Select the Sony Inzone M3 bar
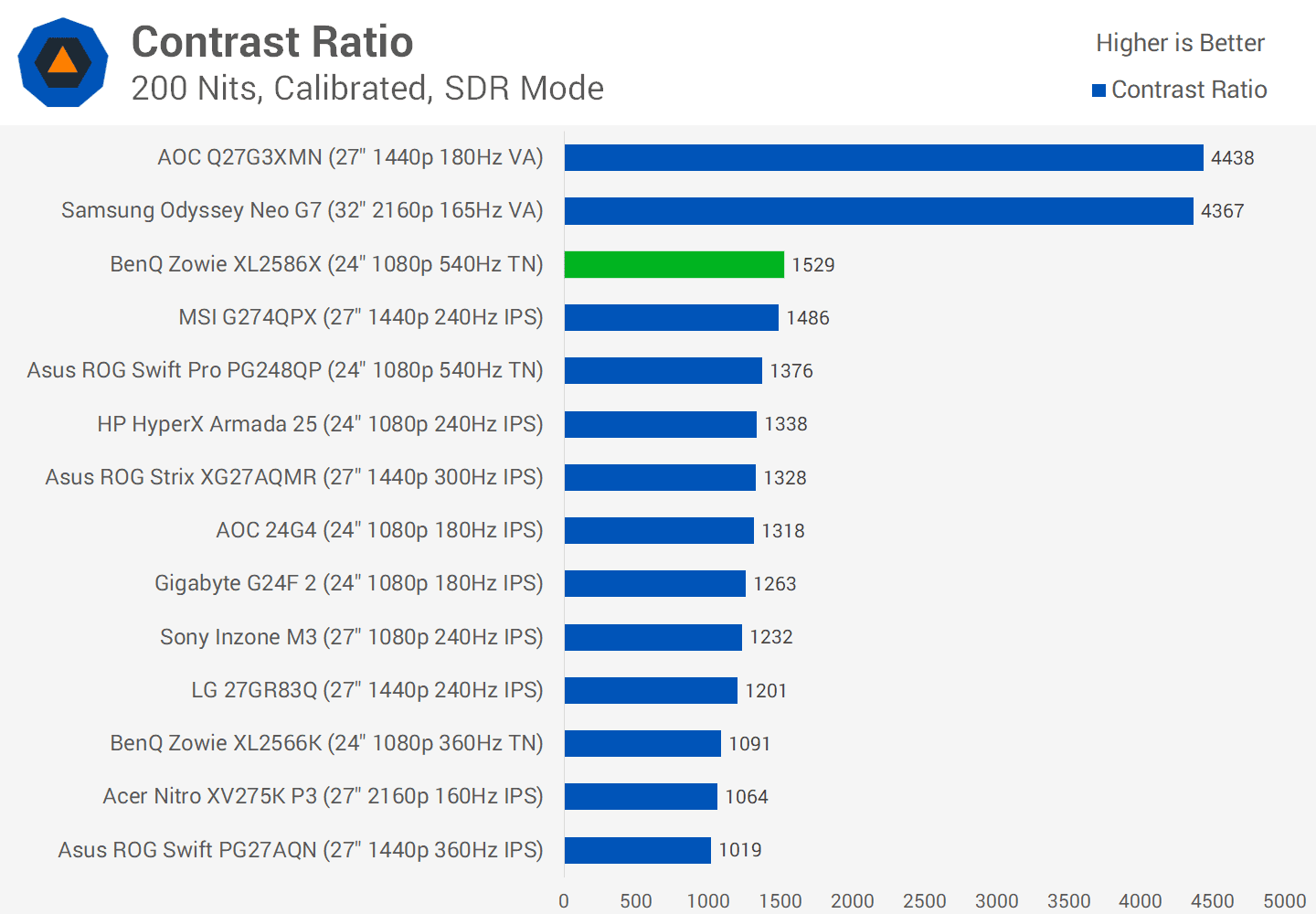Viewport: 1316px width, 914px height. click(x=653, y=637)
